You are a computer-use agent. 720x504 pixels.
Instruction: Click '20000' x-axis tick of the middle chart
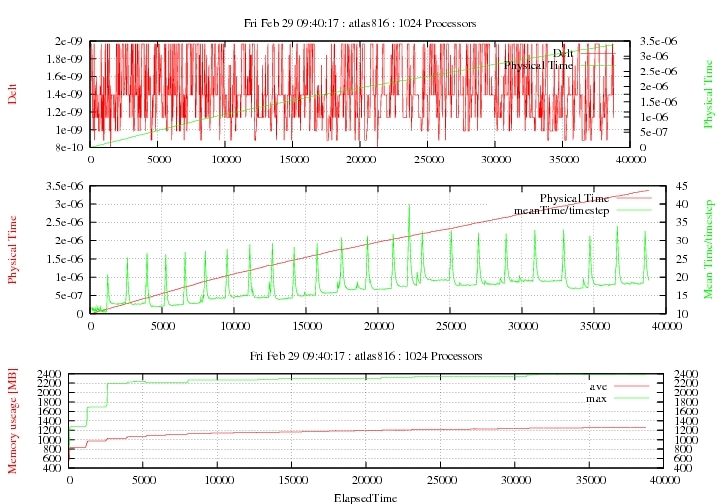click(x=379, y=326)
